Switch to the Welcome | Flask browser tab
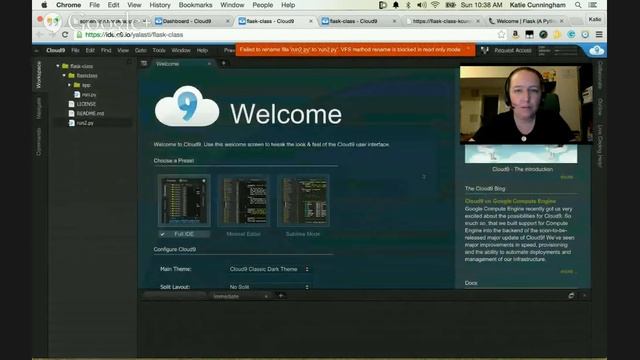640x360 pixels. [x=526, y=21]
